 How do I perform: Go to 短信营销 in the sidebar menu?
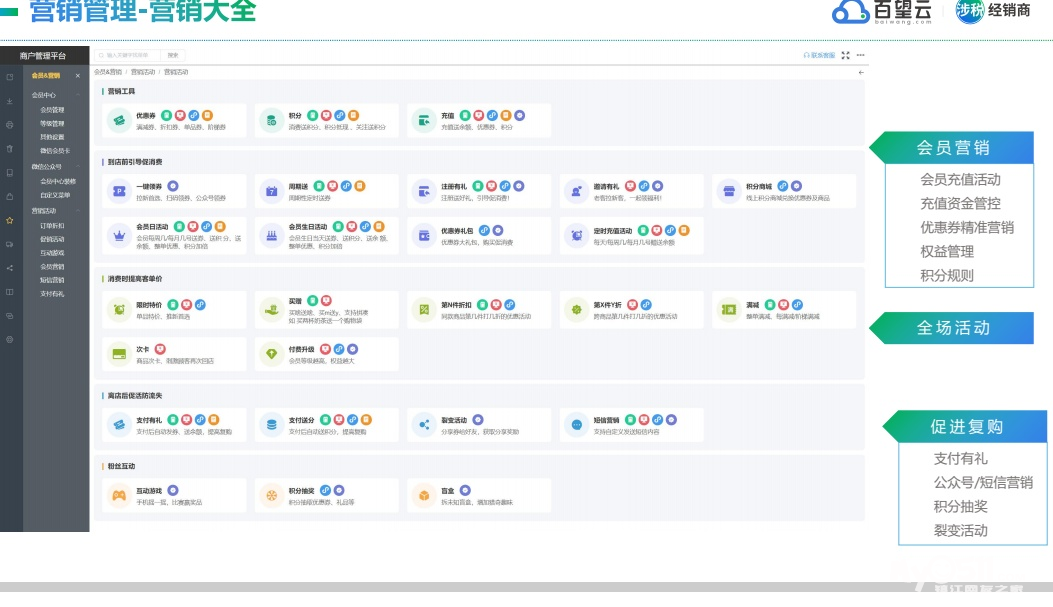coord(52,280)
